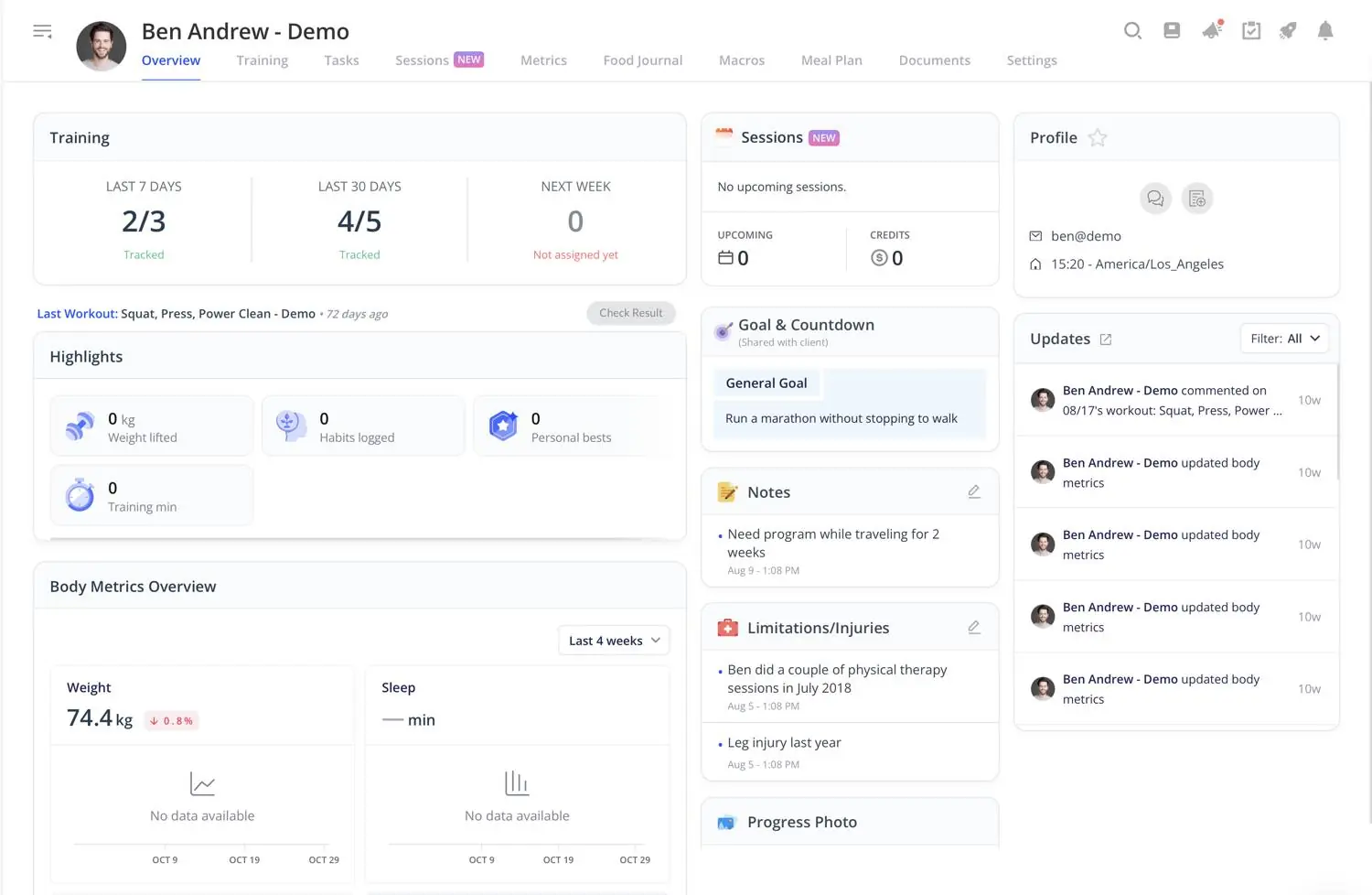
Task: Click 'Need program while traveling' note
Action: tap(832, 544)
